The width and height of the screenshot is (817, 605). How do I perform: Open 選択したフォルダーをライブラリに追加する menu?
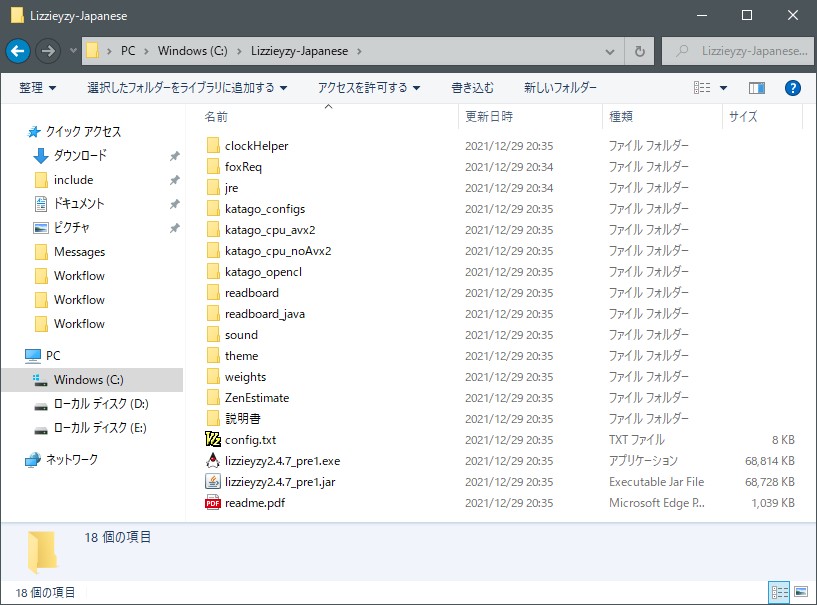187,88
